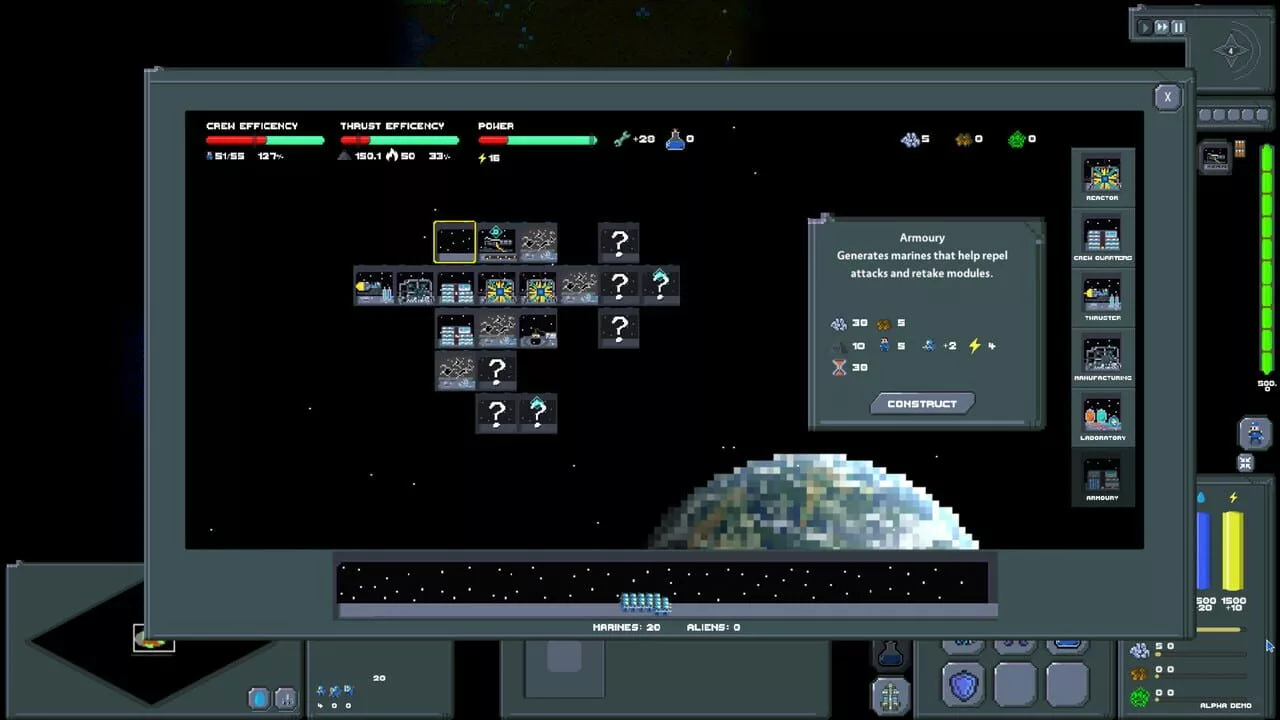Click the lightning power cost icon in the Armoury panel
This screenshot has height=720, width=1280.
[x=975, y=346]
